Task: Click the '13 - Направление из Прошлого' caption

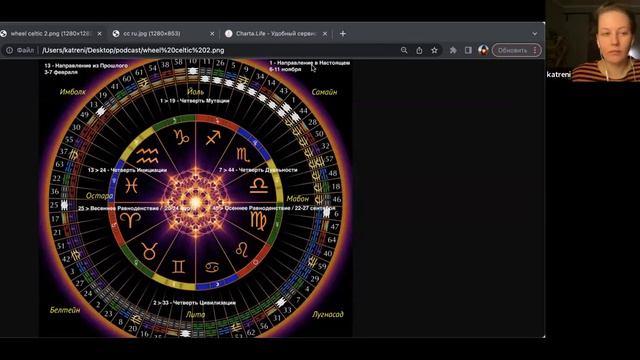Action: pyautogui.click(x=86, y=65)
